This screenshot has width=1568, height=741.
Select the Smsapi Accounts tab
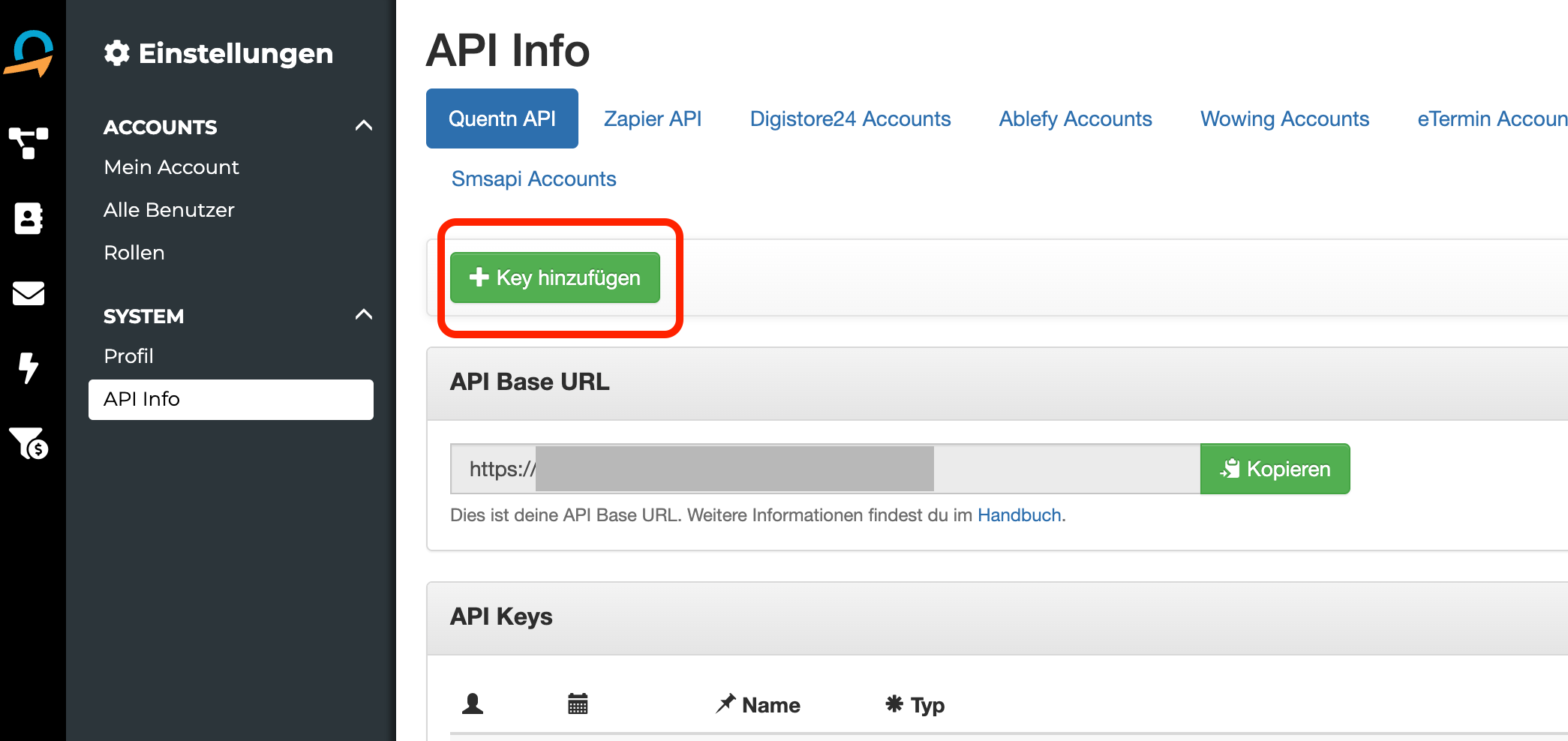pos(533,178)
